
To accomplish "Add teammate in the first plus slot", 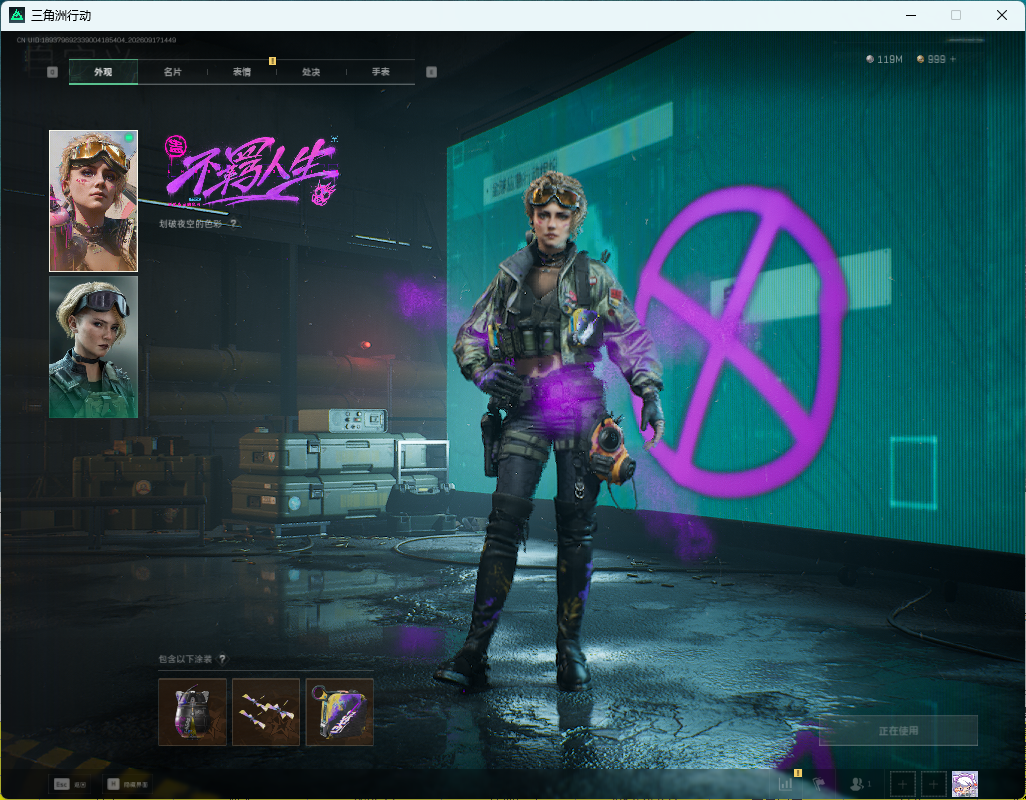I will pos(902,784).
